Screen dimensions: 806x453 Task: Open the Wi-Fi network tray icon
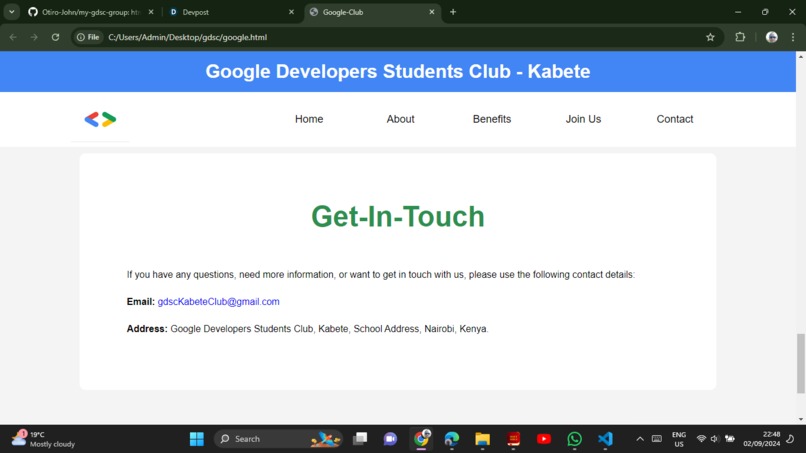[701, 439]
